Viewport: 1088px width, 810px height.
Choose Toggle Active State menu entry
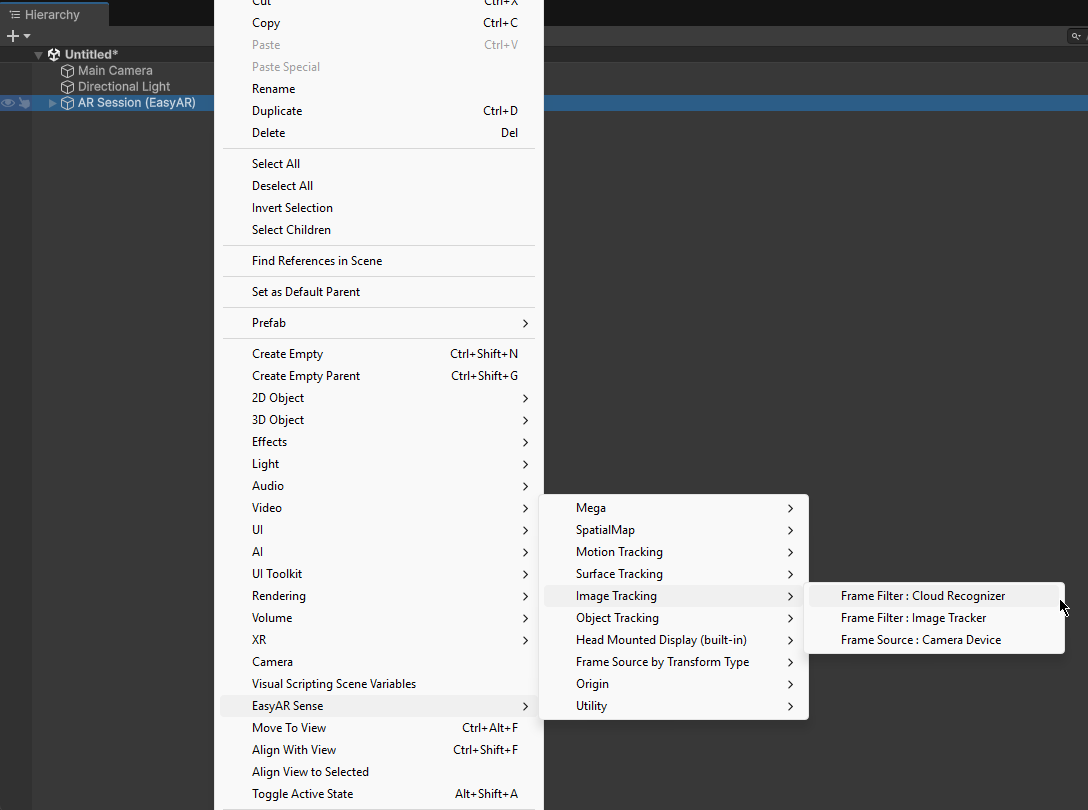tap(302, 794)
